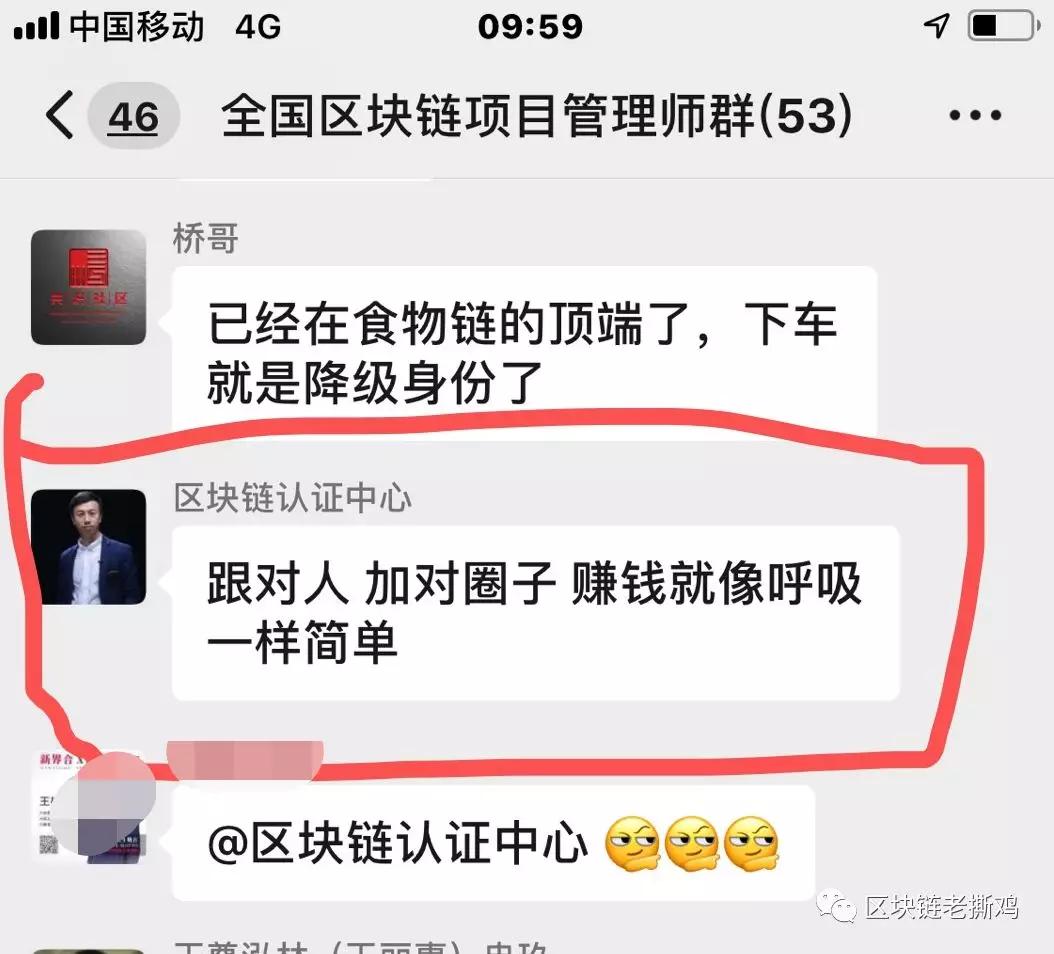Tap the last smirking emoji
The height and width of the screenshot is (954, 1054).
751,844
